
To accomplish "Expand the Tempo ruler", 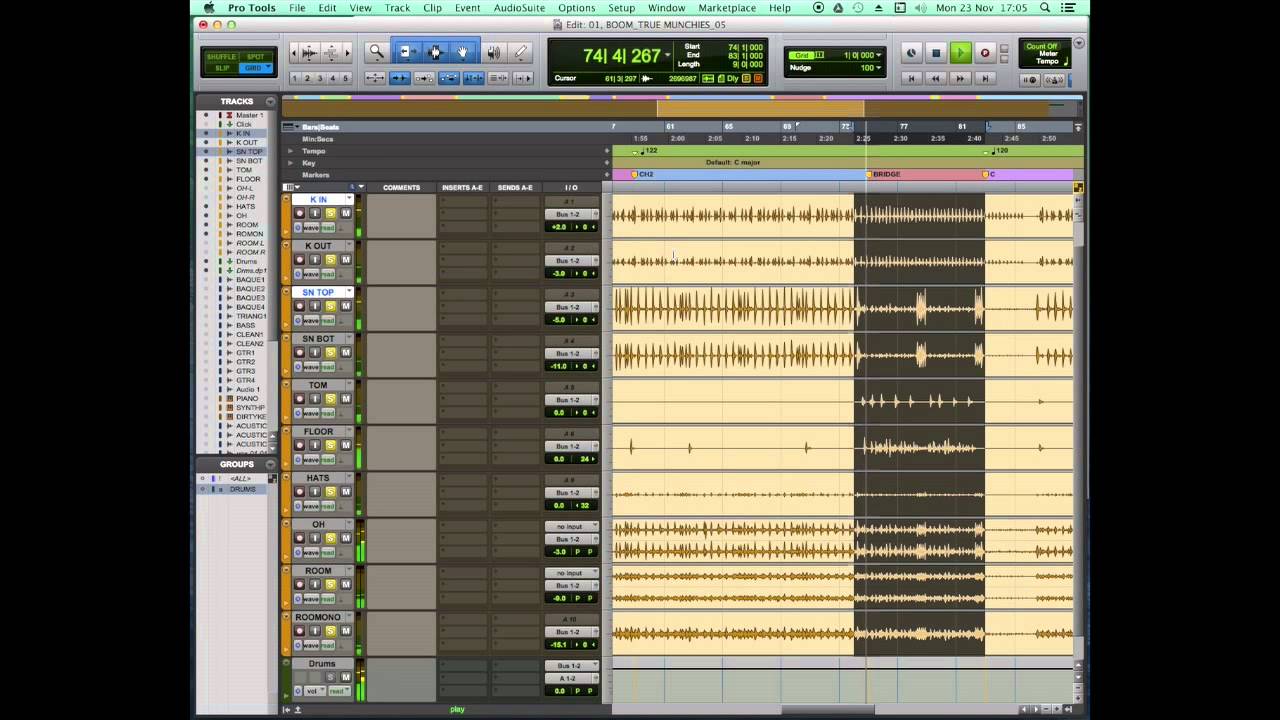I will point(291,151).
